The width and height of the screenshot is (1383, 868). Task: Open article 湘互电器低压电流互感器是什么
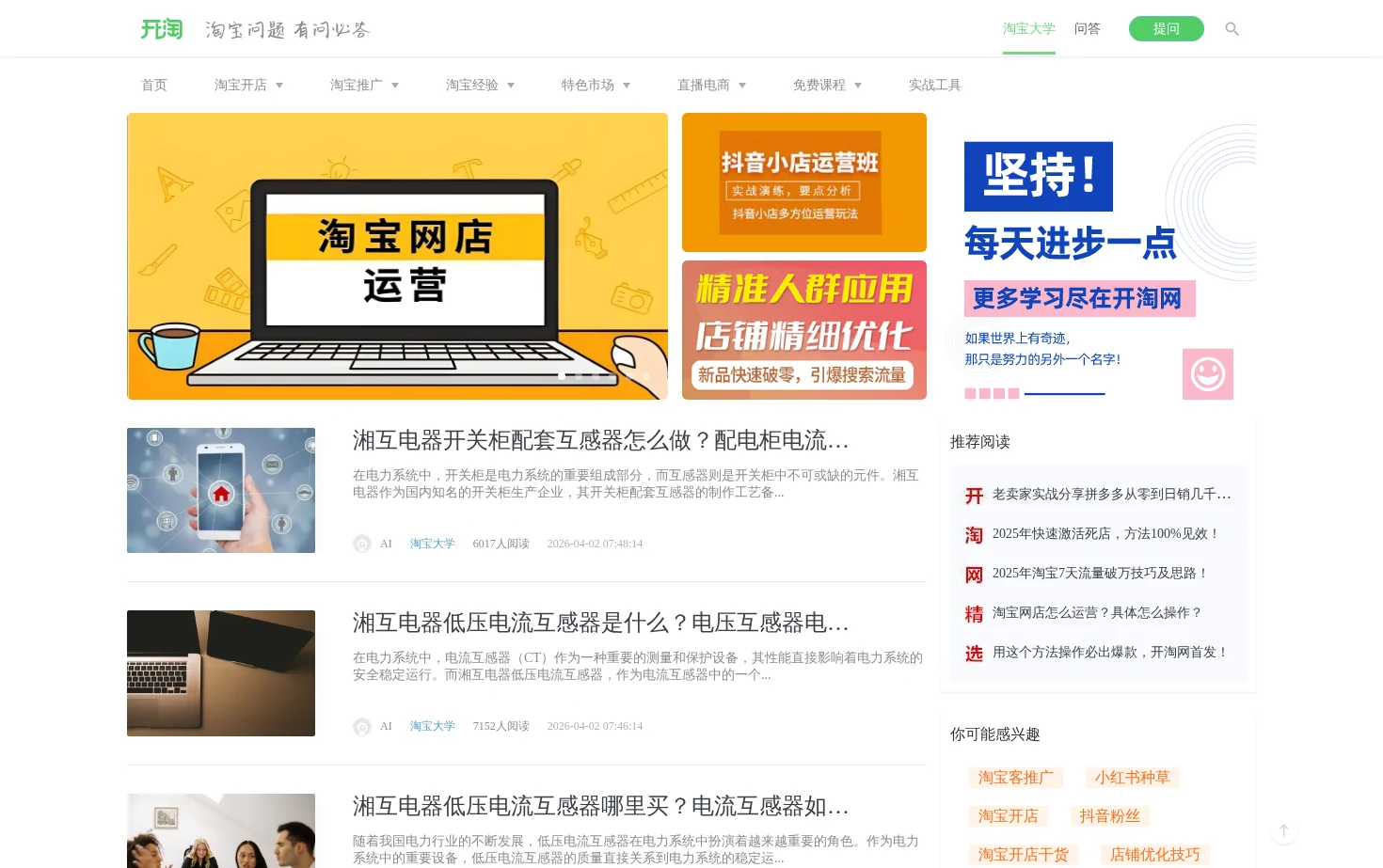click(x=601, y=623)
